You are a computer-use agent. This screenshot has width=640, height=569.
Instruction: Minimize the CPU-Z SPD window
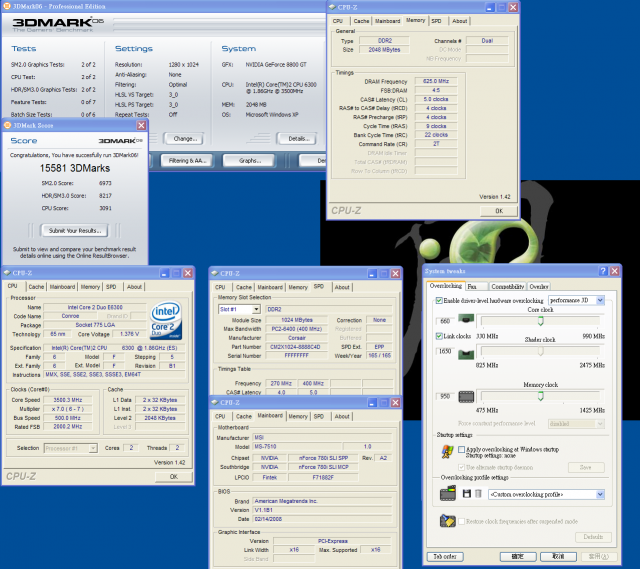tap(372, 273)
